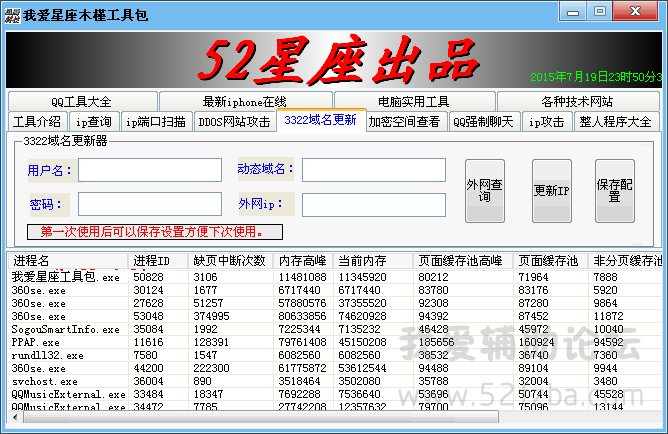Viewport: 668px width, 434px height.
Task: Click process ID cell 36004
Action: [x=148, y=381]
